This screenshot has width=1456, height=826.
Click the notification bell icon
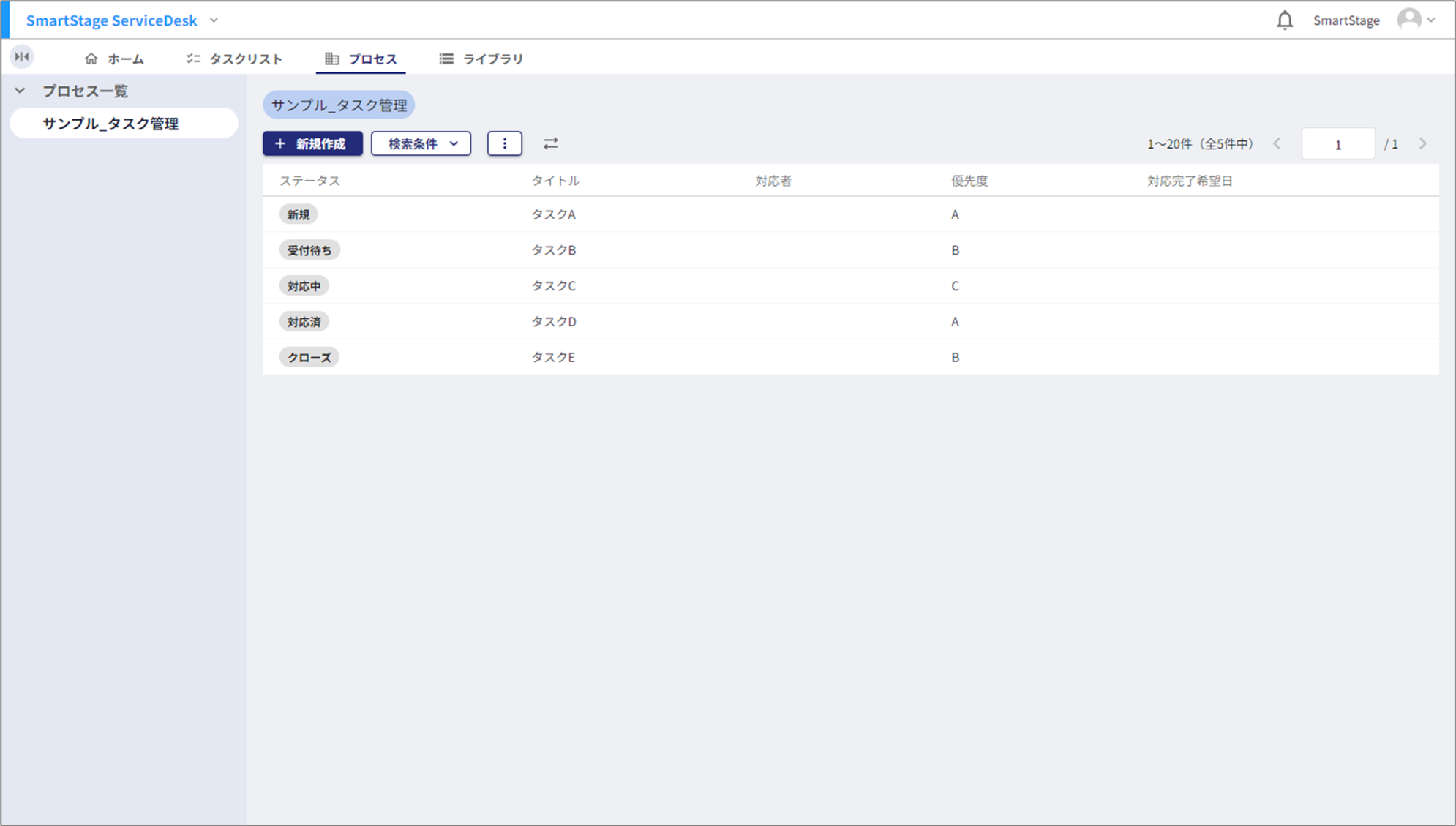pos(1284,20)
